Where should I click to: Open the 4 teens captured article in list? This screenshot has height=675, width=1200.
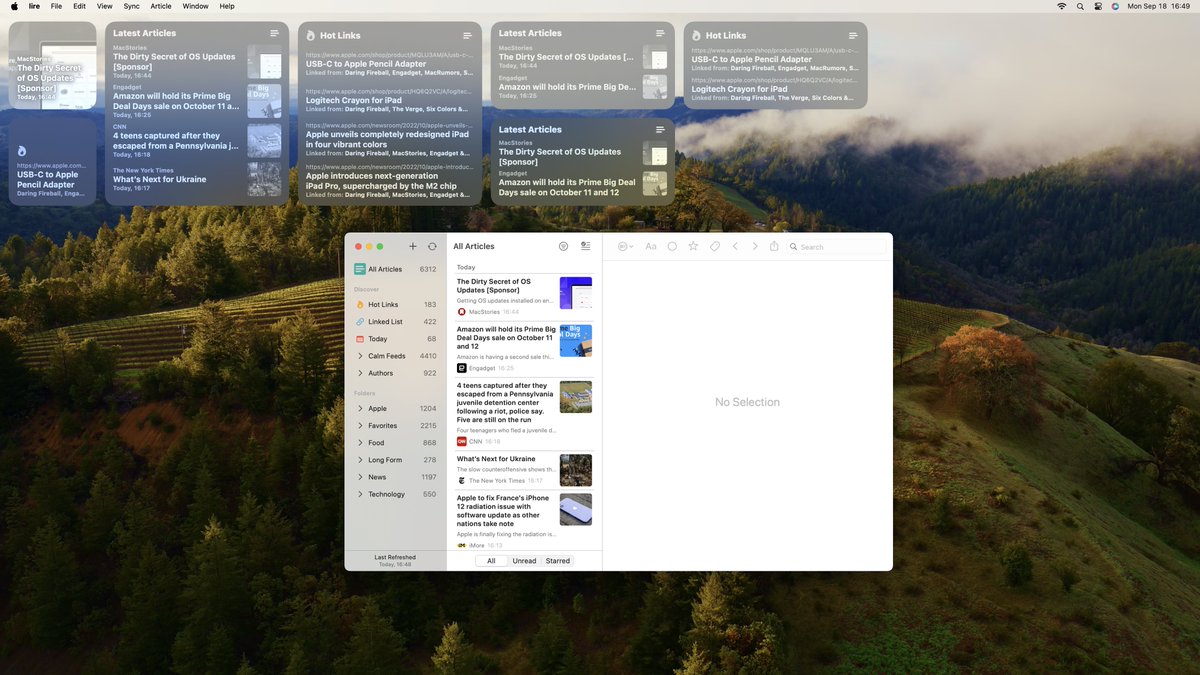pos(524,413)
